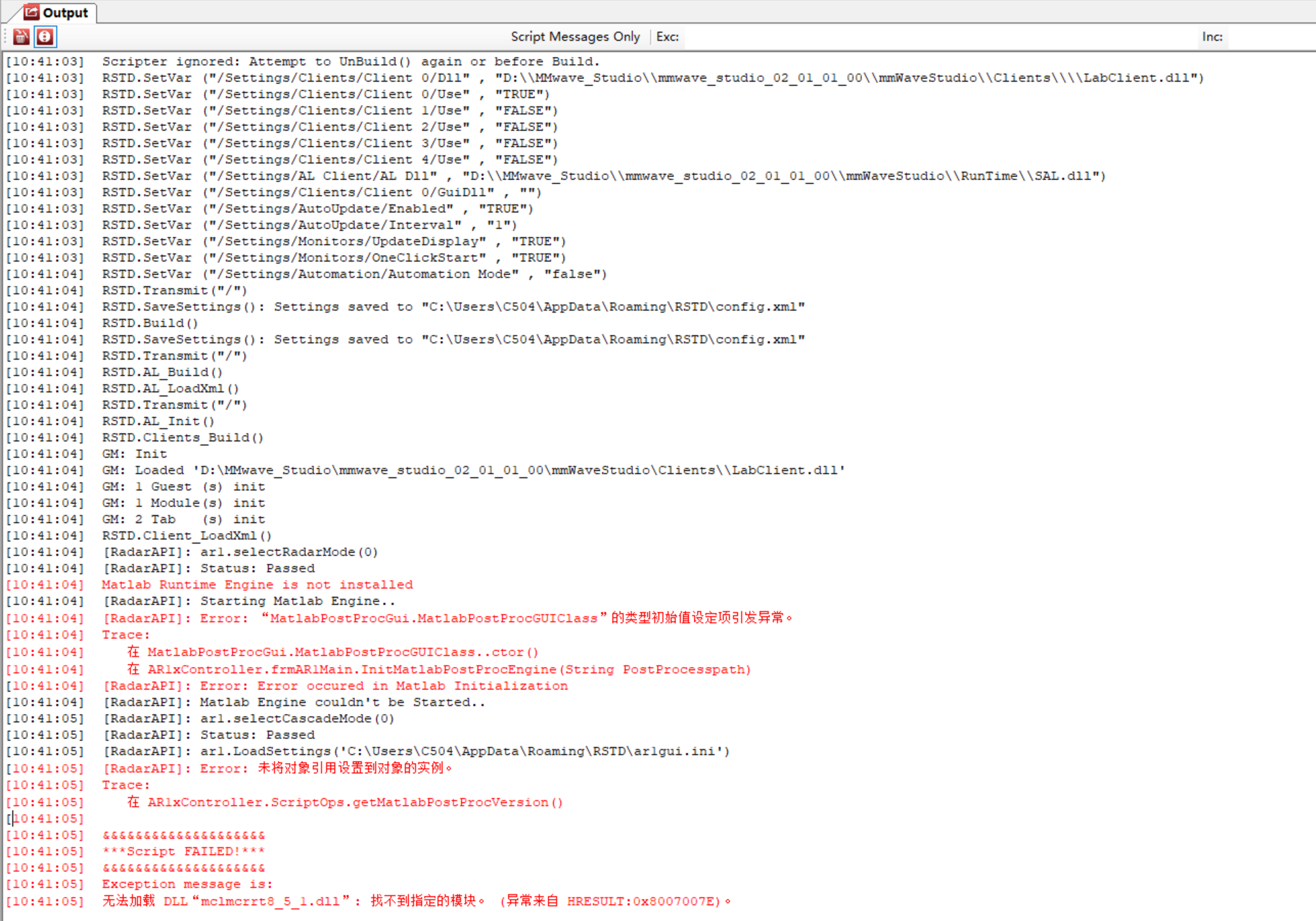Image resolution: width=1316 pixels, height=921 pixels.
Task: Click into the Exc: filter field
Action: [940, 37]
